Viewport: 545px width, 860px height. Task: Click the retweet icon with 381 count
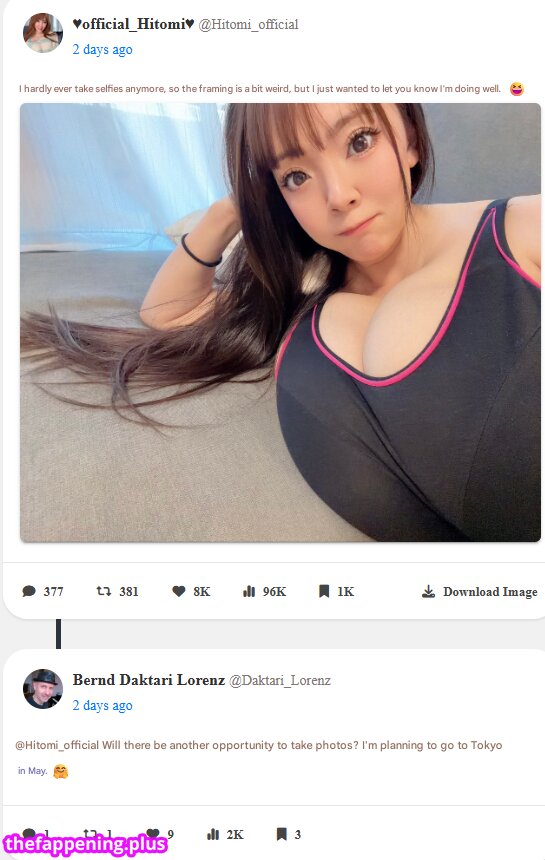pyautogui.click(x=104, y=591)
